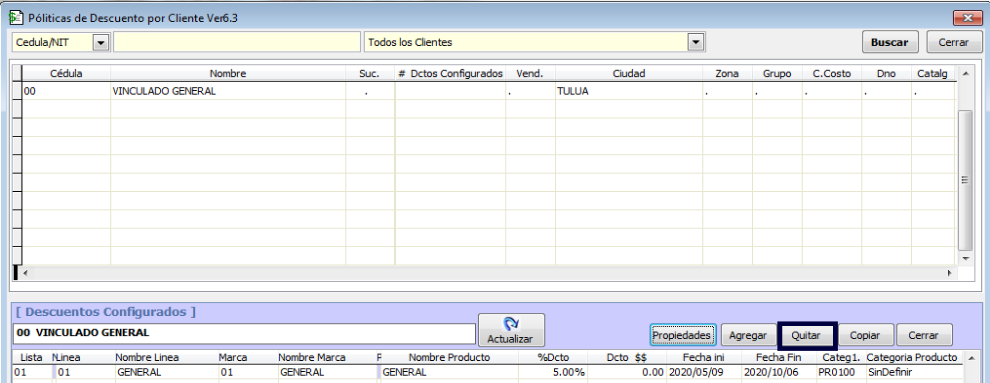Click the Actualizar refresh icon button
990x383 pixels.
511,330
